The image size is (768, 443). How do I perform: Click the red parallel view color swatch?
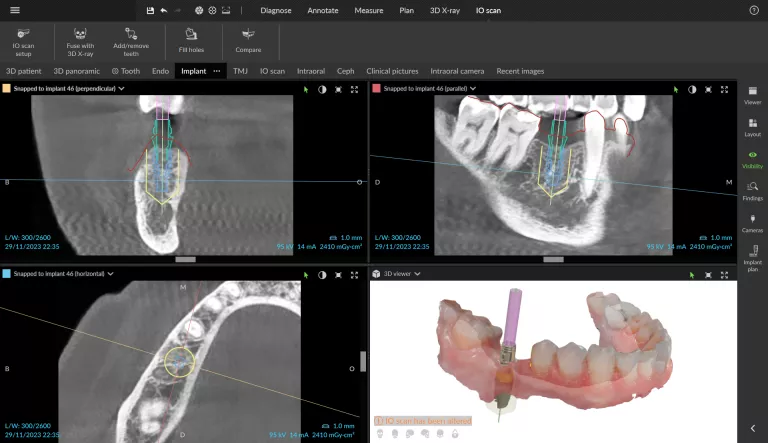pyautogui.click(x=376, y=89)
